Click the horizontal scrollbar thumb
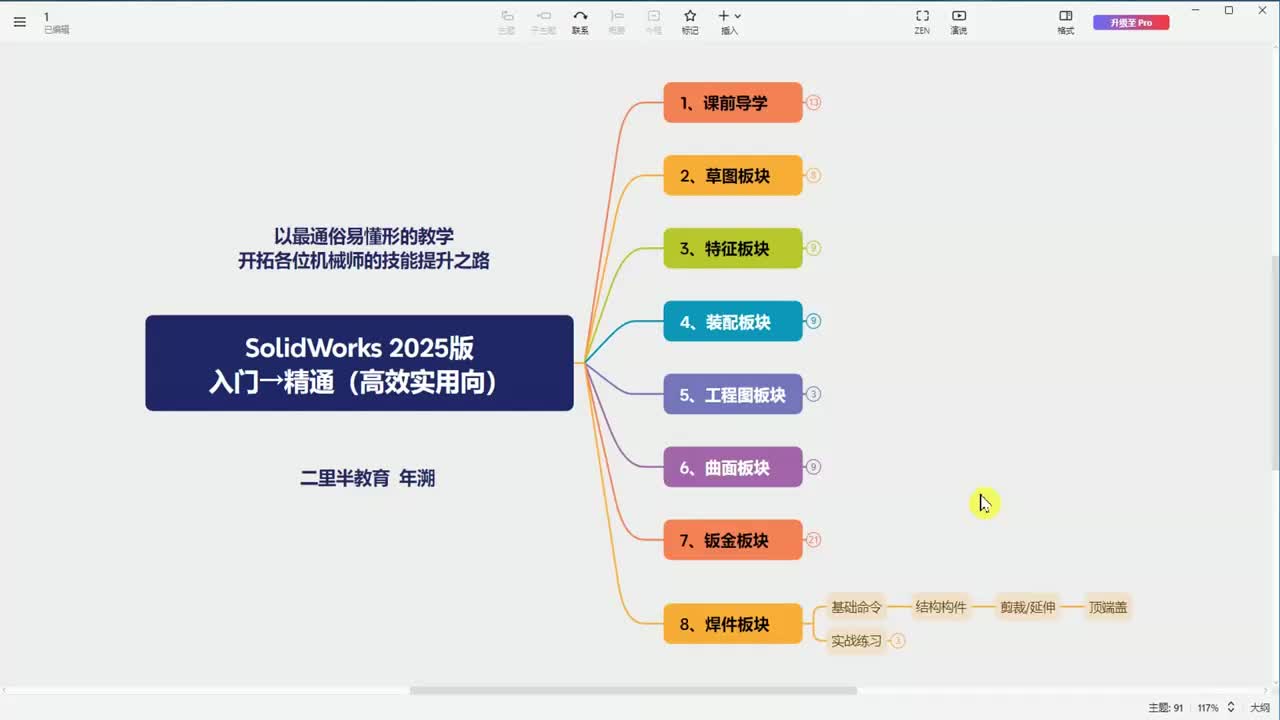This screenshot has height=720, width=1280. click(633, 690)
